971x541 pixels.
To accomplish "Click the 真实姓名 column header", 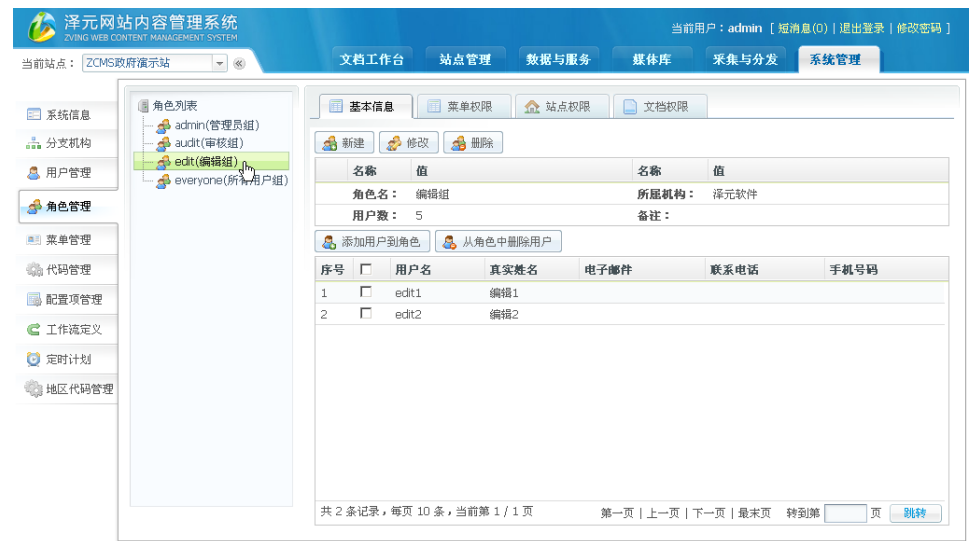I will pos(513,270).
